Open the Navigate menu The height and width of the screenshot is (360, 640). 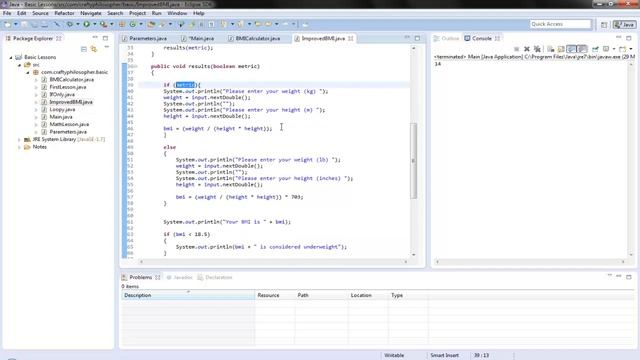pos(91,13)
